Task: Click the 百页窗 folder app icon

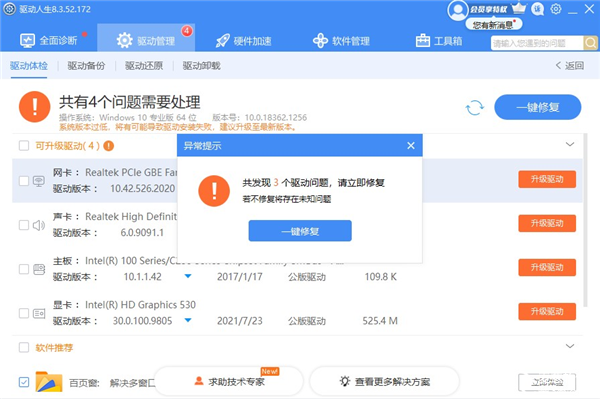Action: (49, 381)
